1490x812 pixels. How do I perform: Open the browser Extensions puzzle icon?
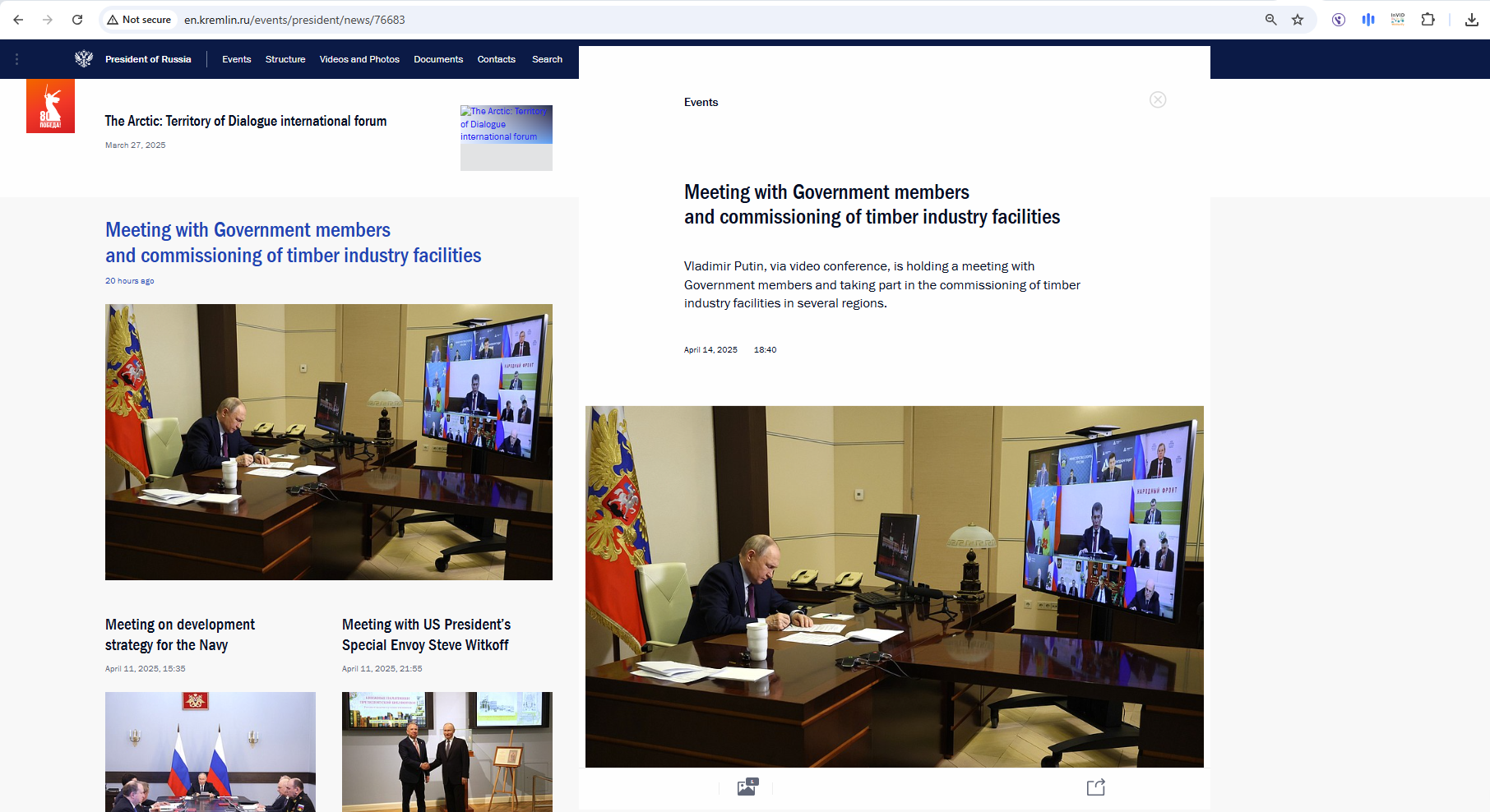pos(1428,20)
